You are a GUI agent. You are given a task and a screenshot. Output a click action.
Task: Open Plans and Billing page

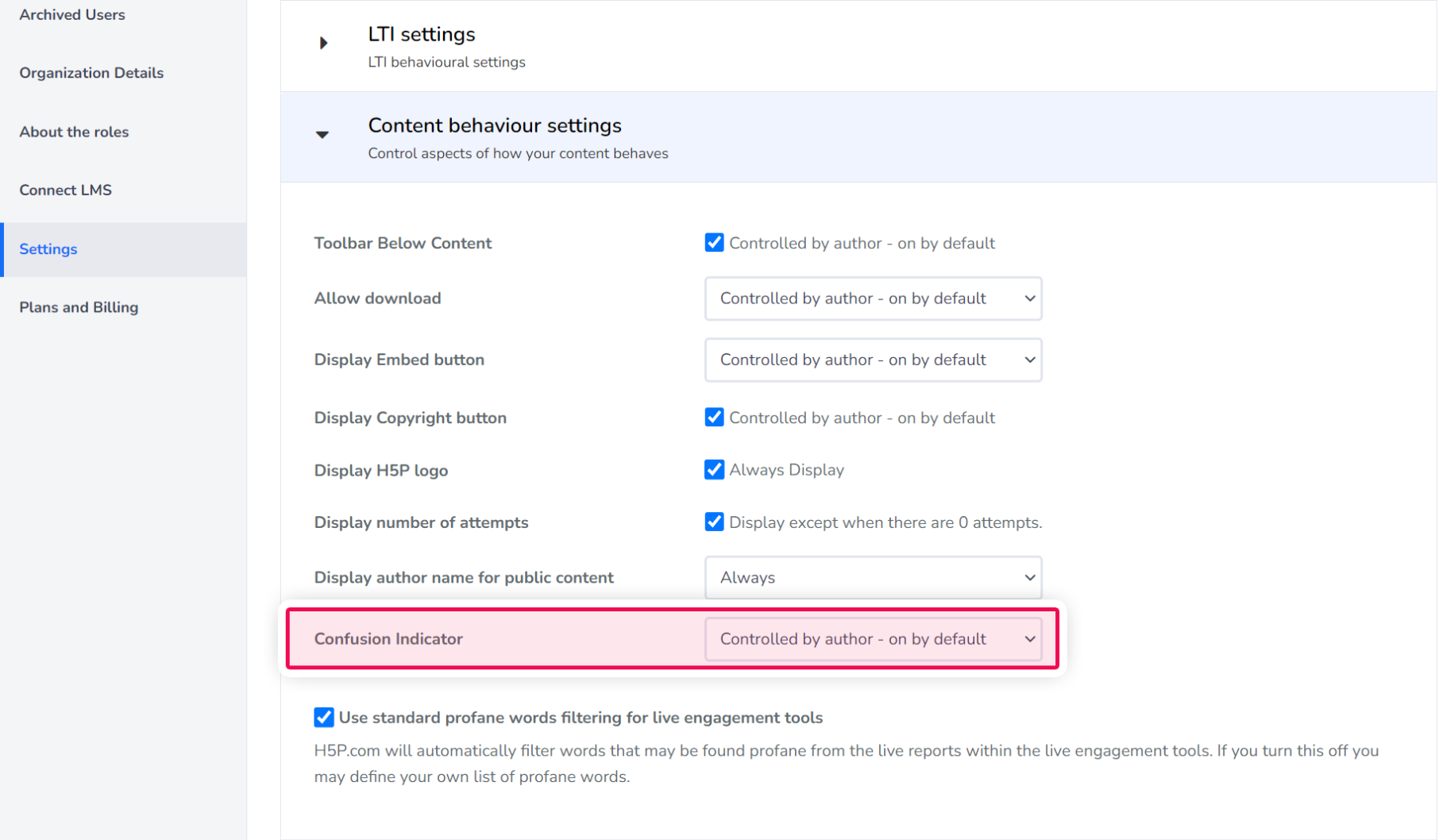(x=79, y=307)
